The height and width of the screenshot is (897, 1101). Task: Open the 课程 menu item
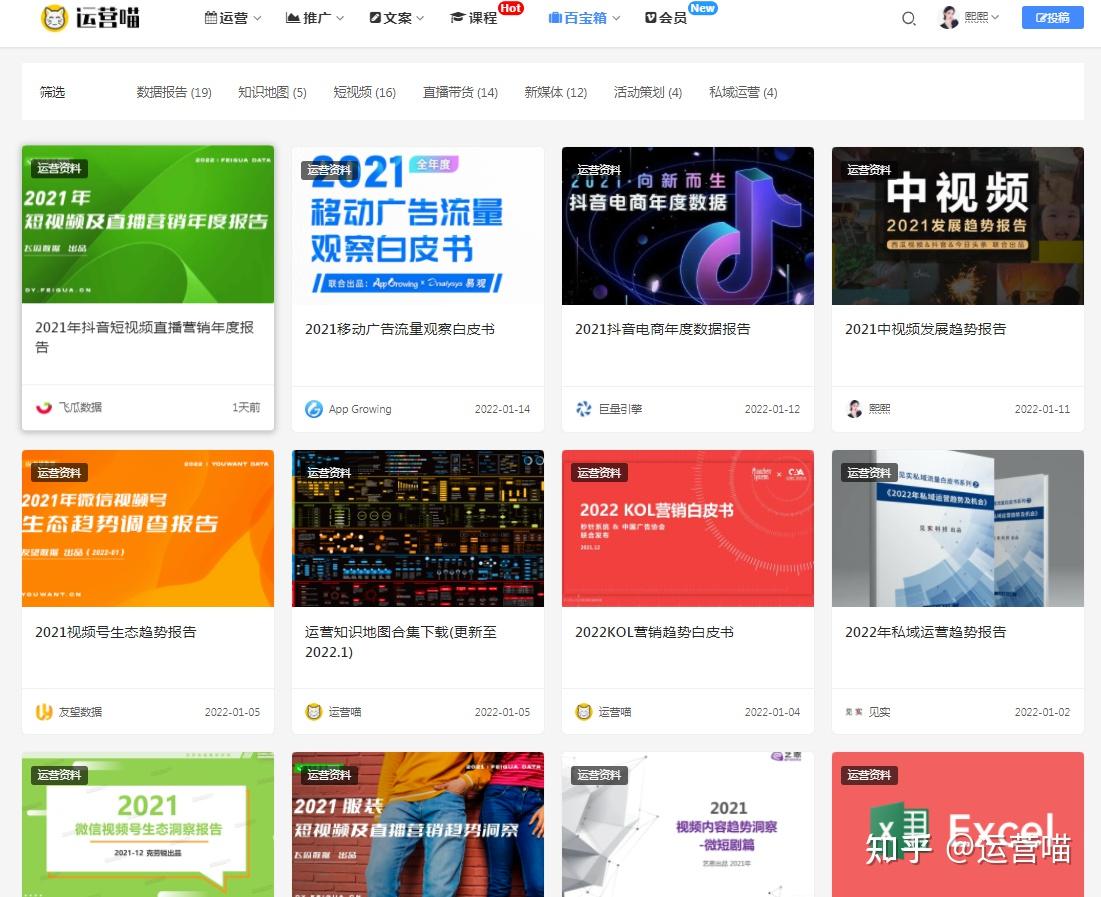point(474,18)
